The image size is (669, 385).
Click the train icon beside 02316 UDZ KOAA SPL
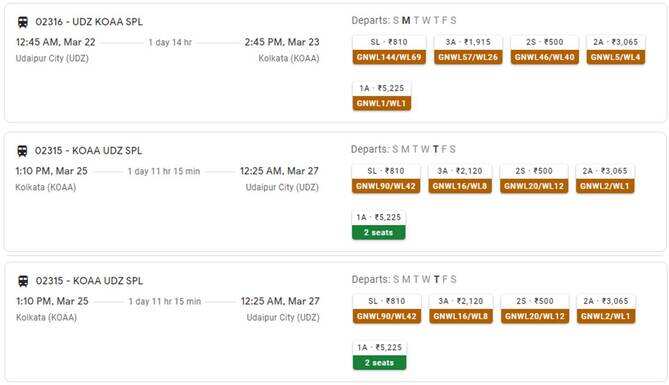point(23,22)
